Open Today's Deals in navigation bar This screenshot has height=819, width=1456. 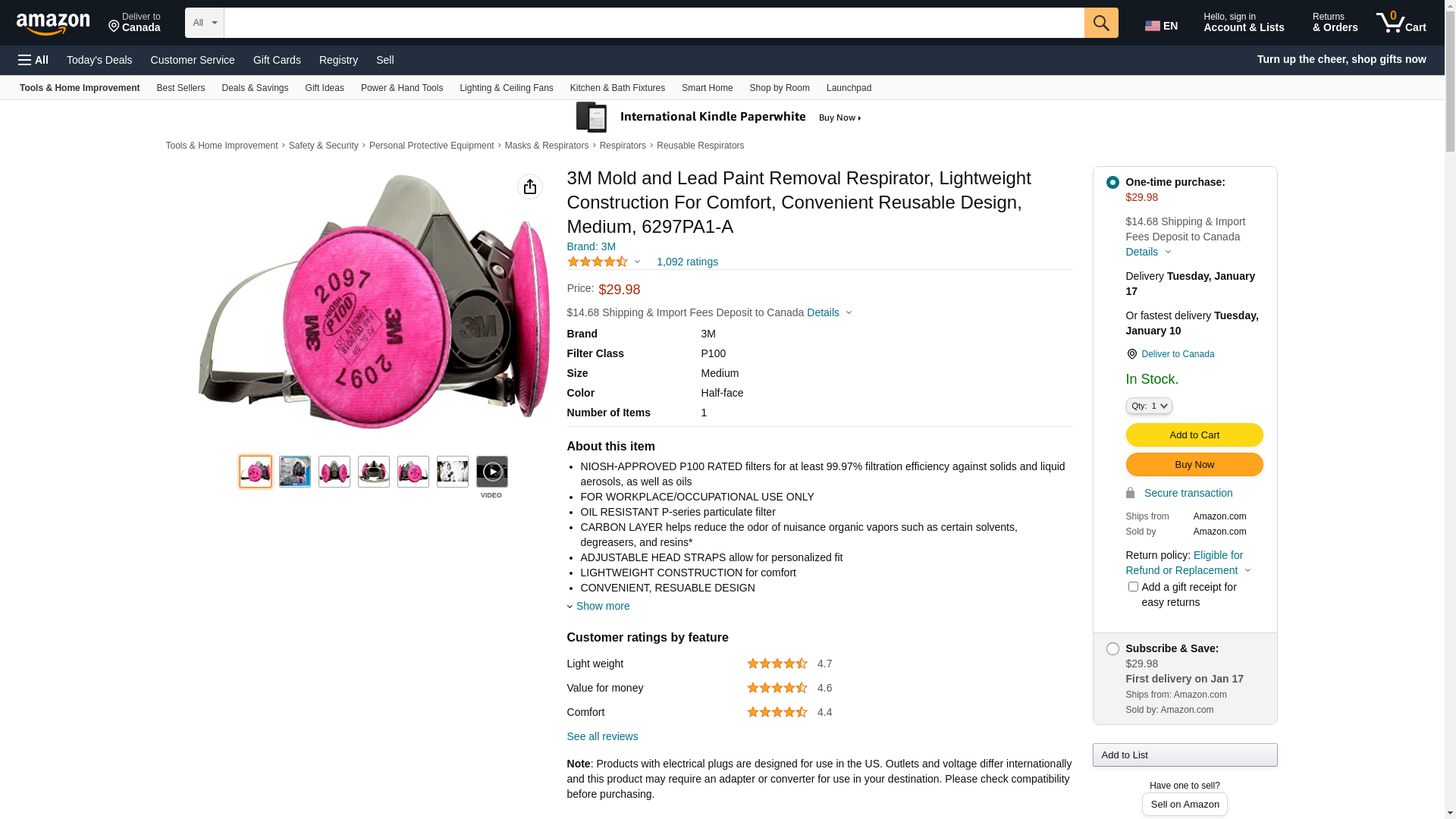(99, 60)
